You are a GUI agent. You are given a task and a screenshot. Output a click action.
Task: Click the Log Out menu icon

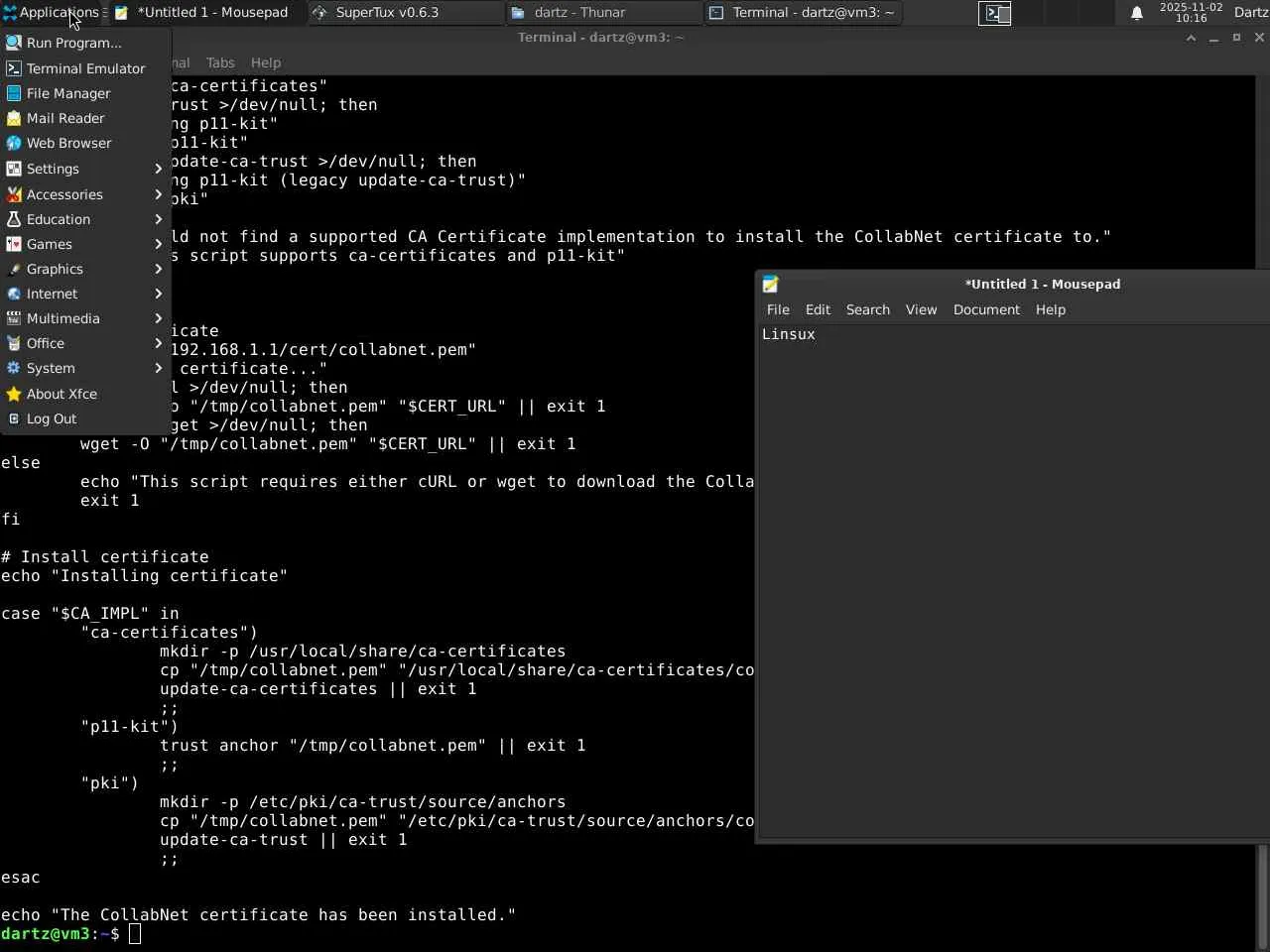(x=14, y=418)
